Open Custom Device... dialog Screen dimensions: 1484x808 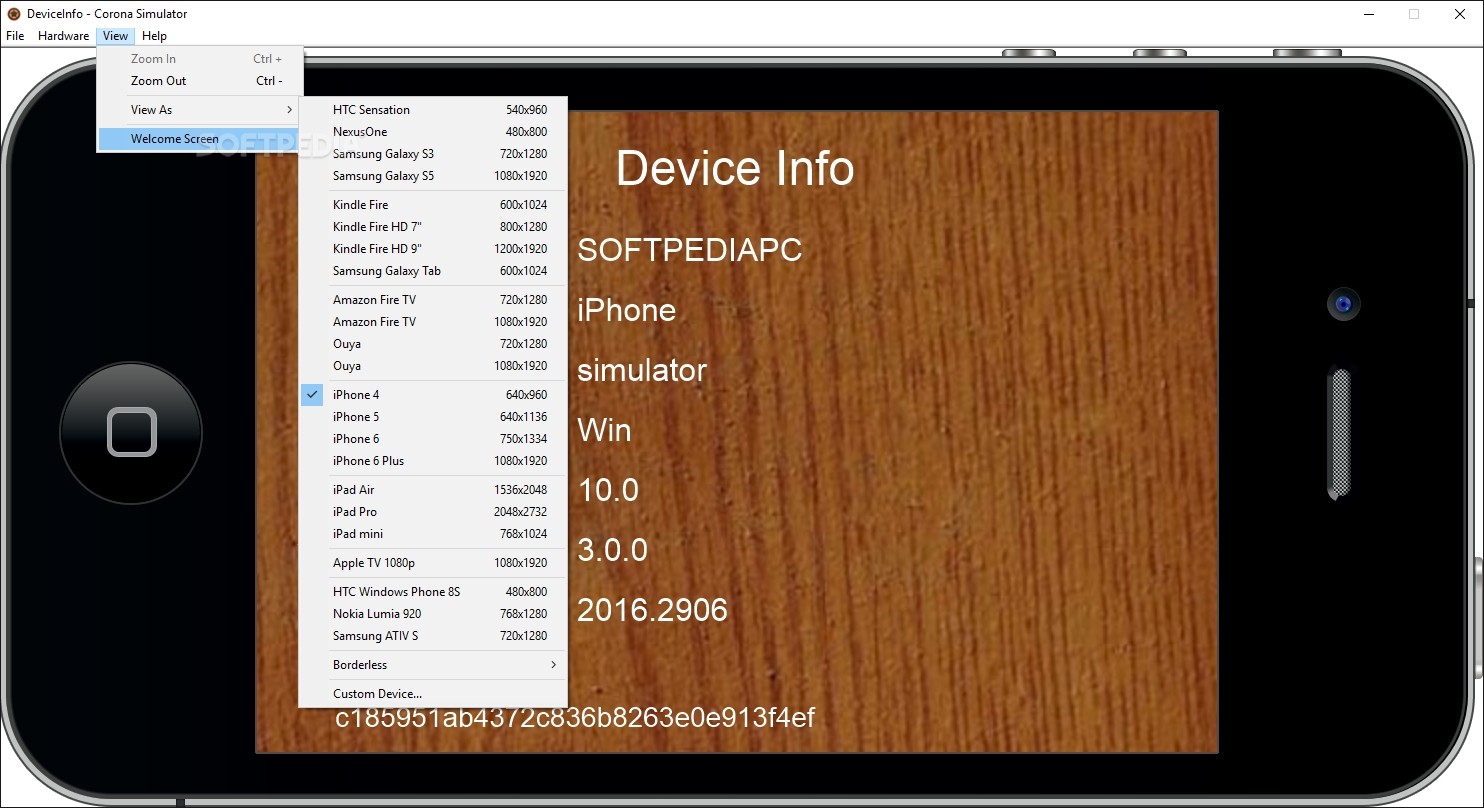433,694
